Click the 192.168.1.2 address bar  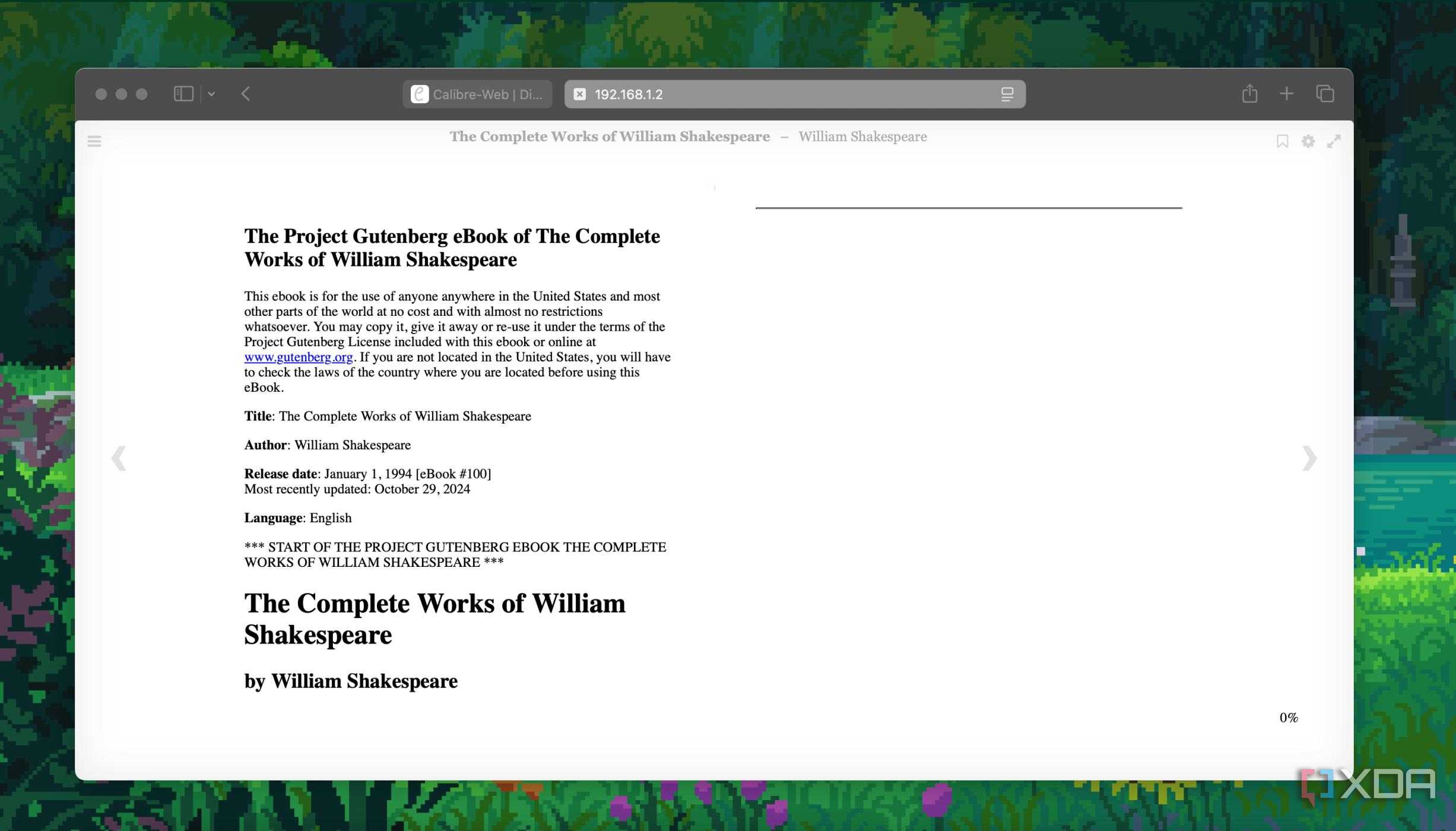pos(795,94)
